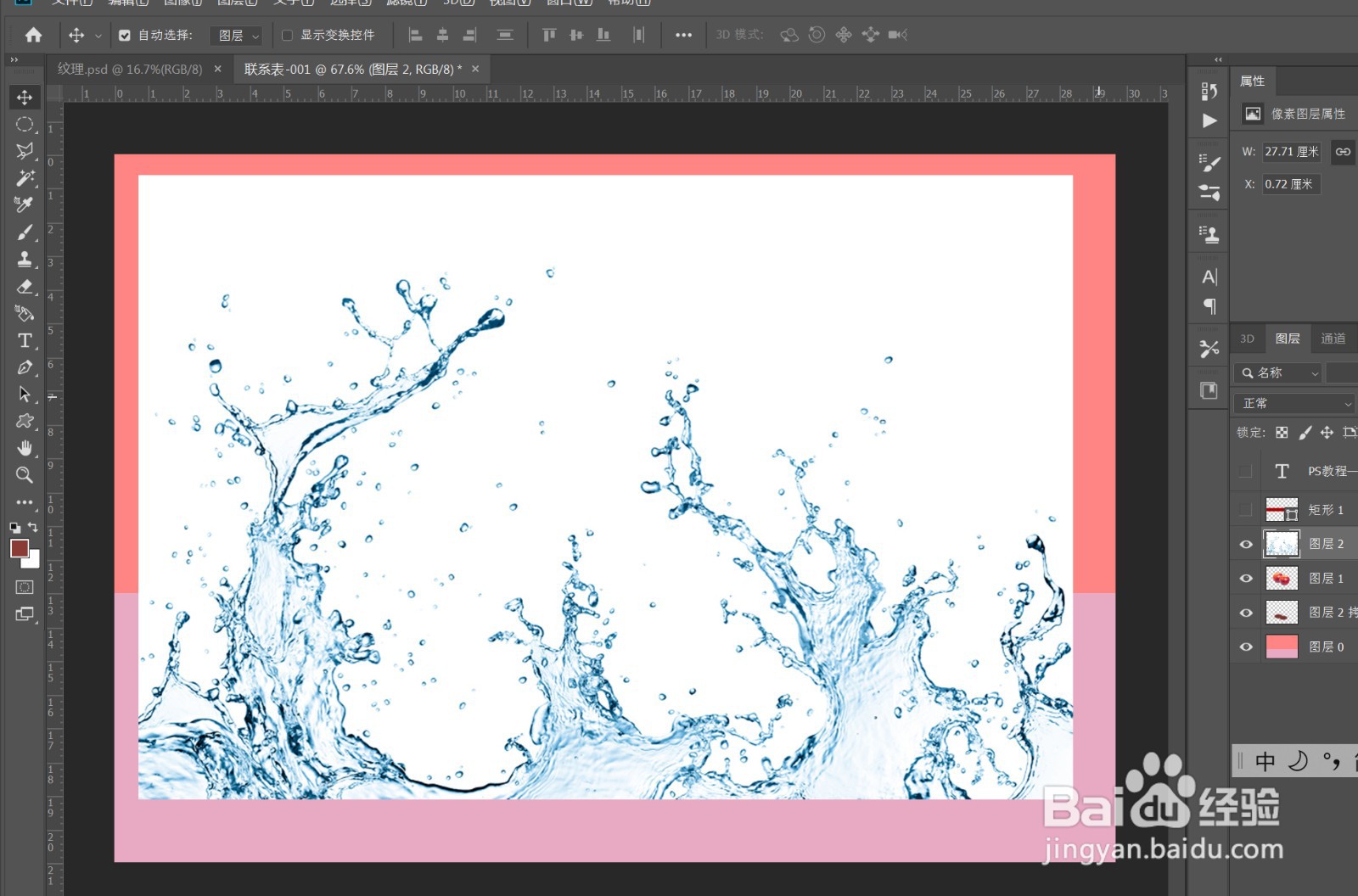Image resolution: width=1358 pixels, height=896 pixels.
Task: Toggle the Auto-Select checkbox (自动选择)
Action: click(x=125, y=36)
